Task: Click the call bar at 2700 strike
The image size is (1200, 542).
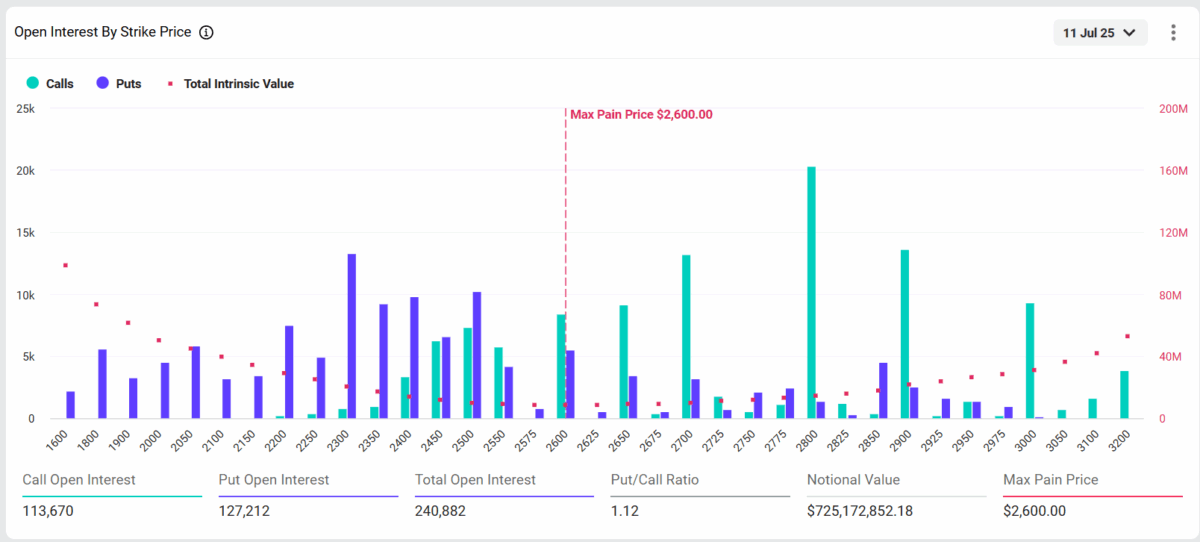Action: coord(686,336)
